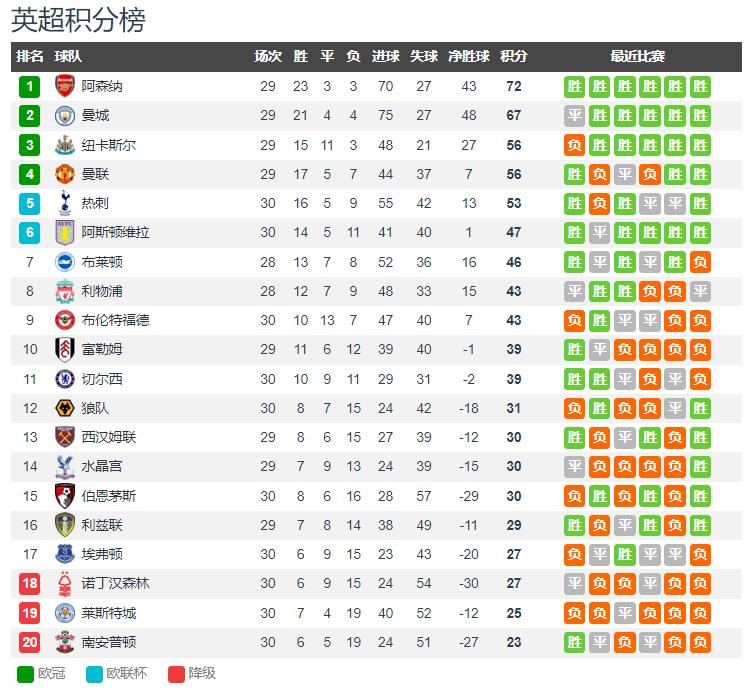Viewport: 750px width, 695px height.
Task: Click the 积分 column header
Action: tap(514, 56)
